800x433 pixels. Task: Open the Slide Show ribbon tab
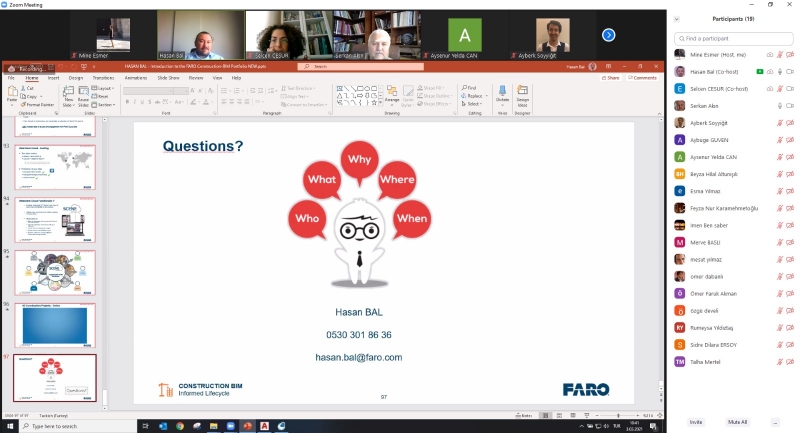pyautogui.click(x=167, y=77)
